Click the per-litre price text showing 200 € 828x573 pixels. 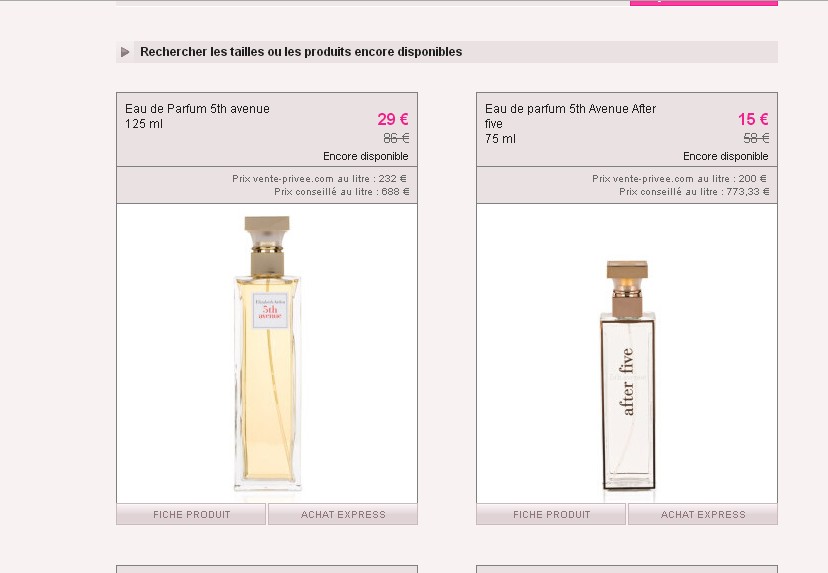(680, 179)
